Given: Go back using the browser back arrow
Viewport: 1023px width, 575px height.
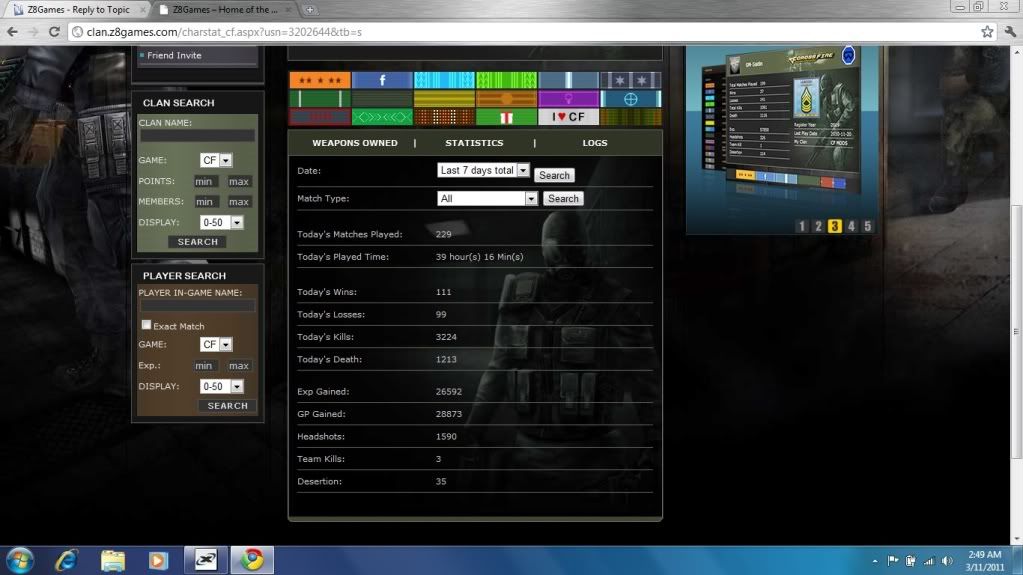Looking at the screenshot, I should (x=12, y=31).
